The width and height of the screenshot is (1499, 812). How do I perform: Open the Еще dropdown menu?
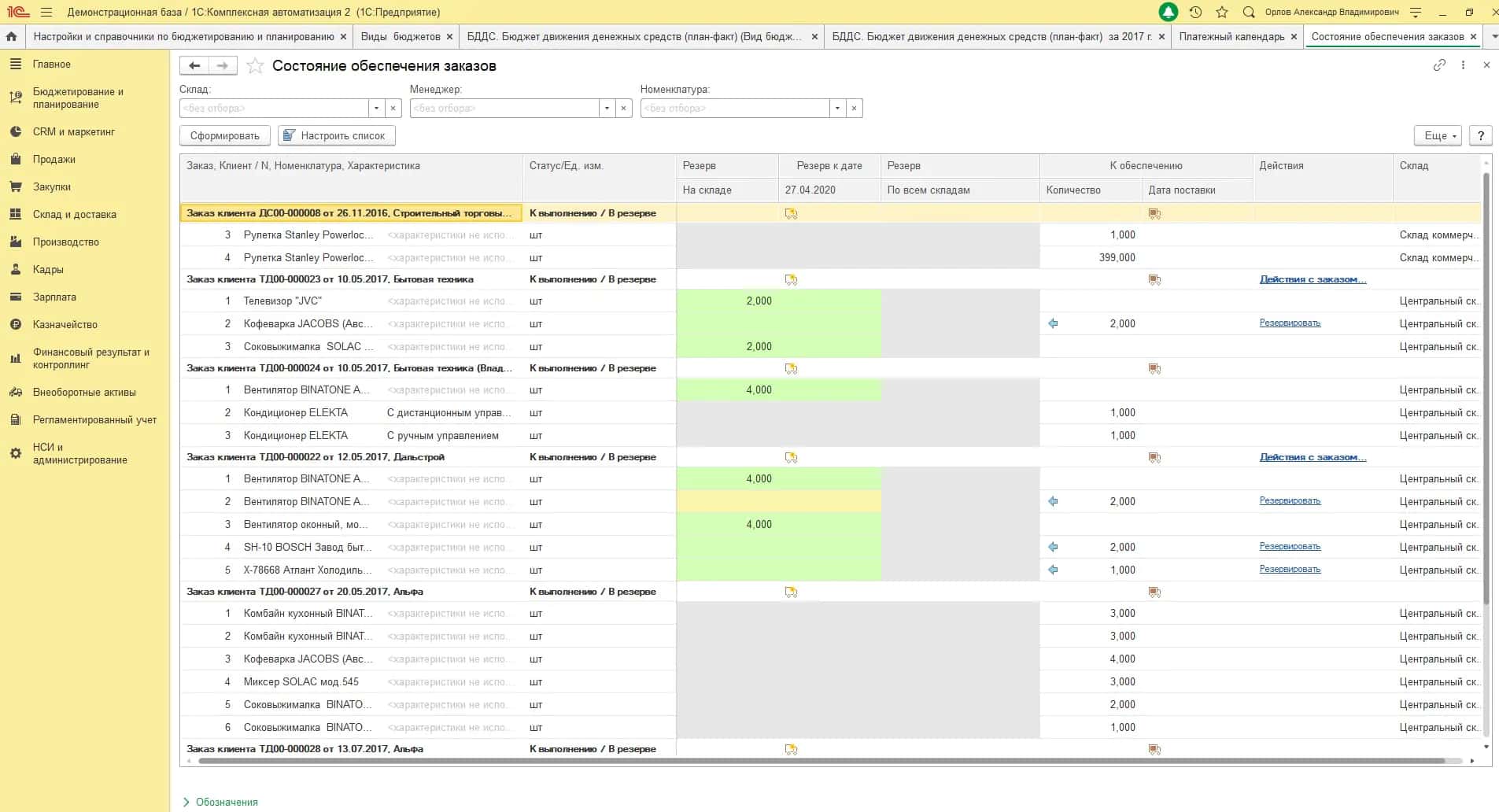click(x=1438, y=135)
